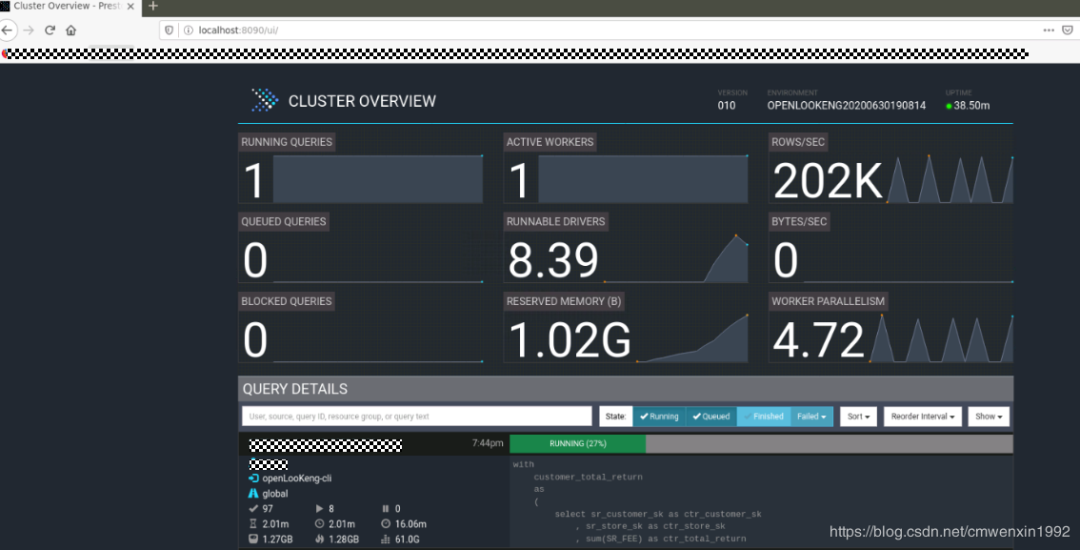Screen dimensions: 1080x550
Task: Open the page actions three-dots menu
Action: click(x=1048, y=30)
